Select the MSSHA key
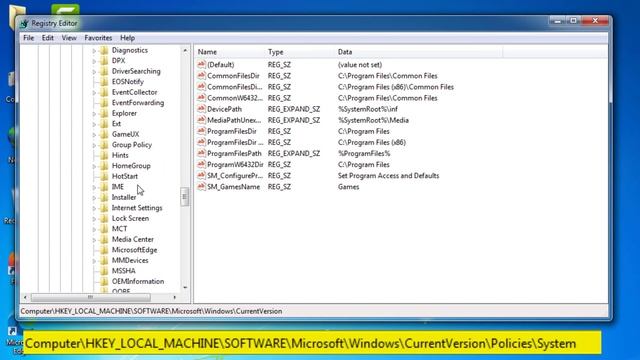640x360 pixels. [124, 271]
